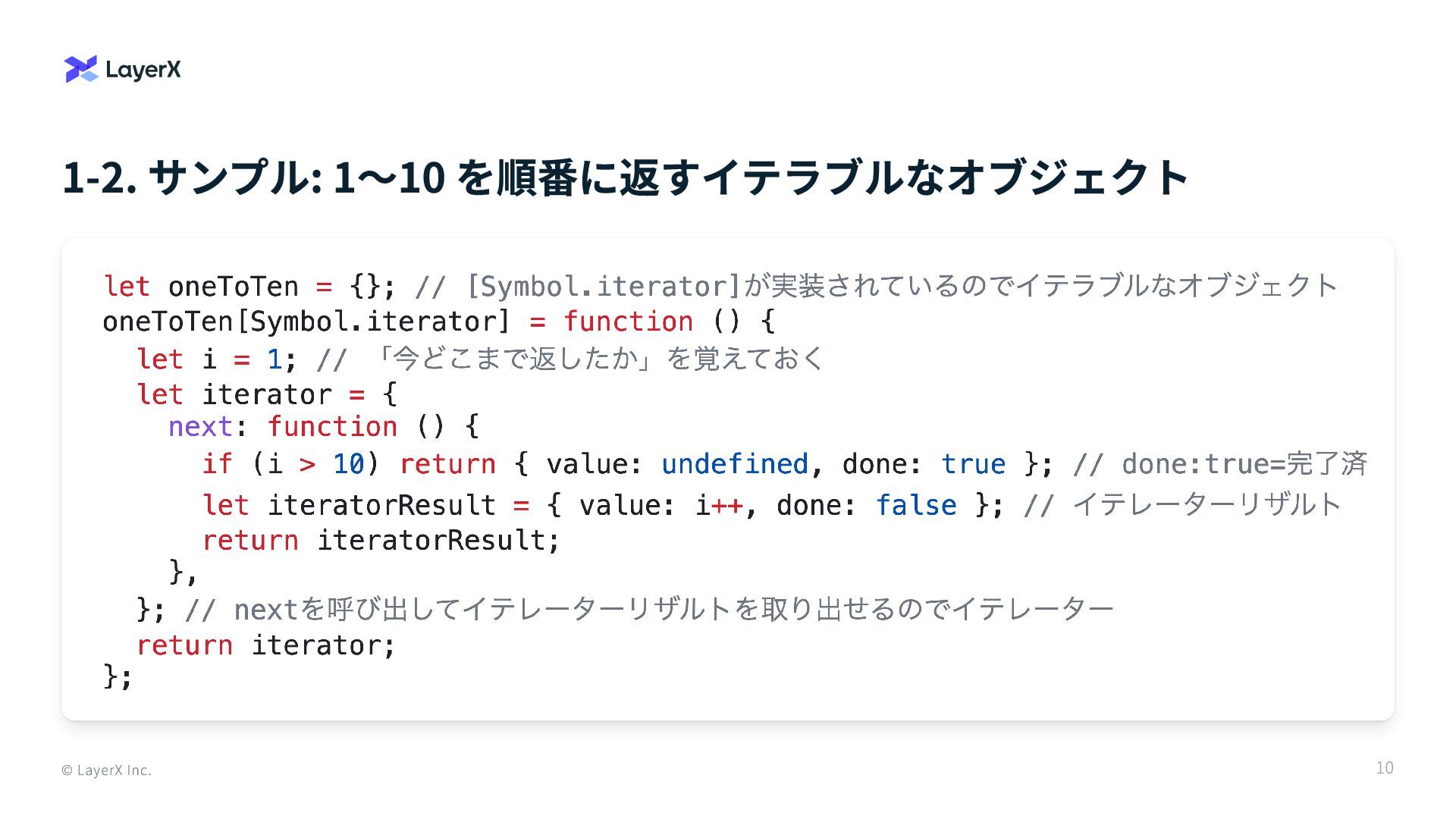
Task: Click the 'false' literal in iteratorResult
Action: [x=916, y=505]
